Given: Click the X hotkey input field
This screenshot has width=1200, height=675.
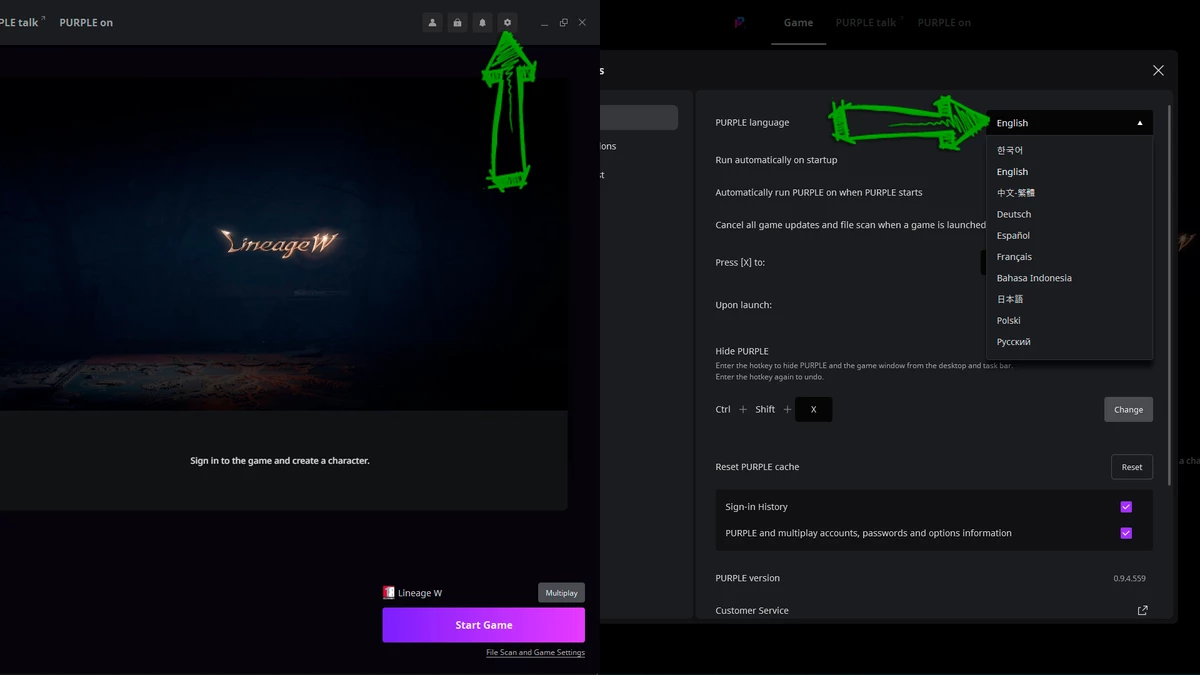Looking at the screenshot, I should pos(813,409).
